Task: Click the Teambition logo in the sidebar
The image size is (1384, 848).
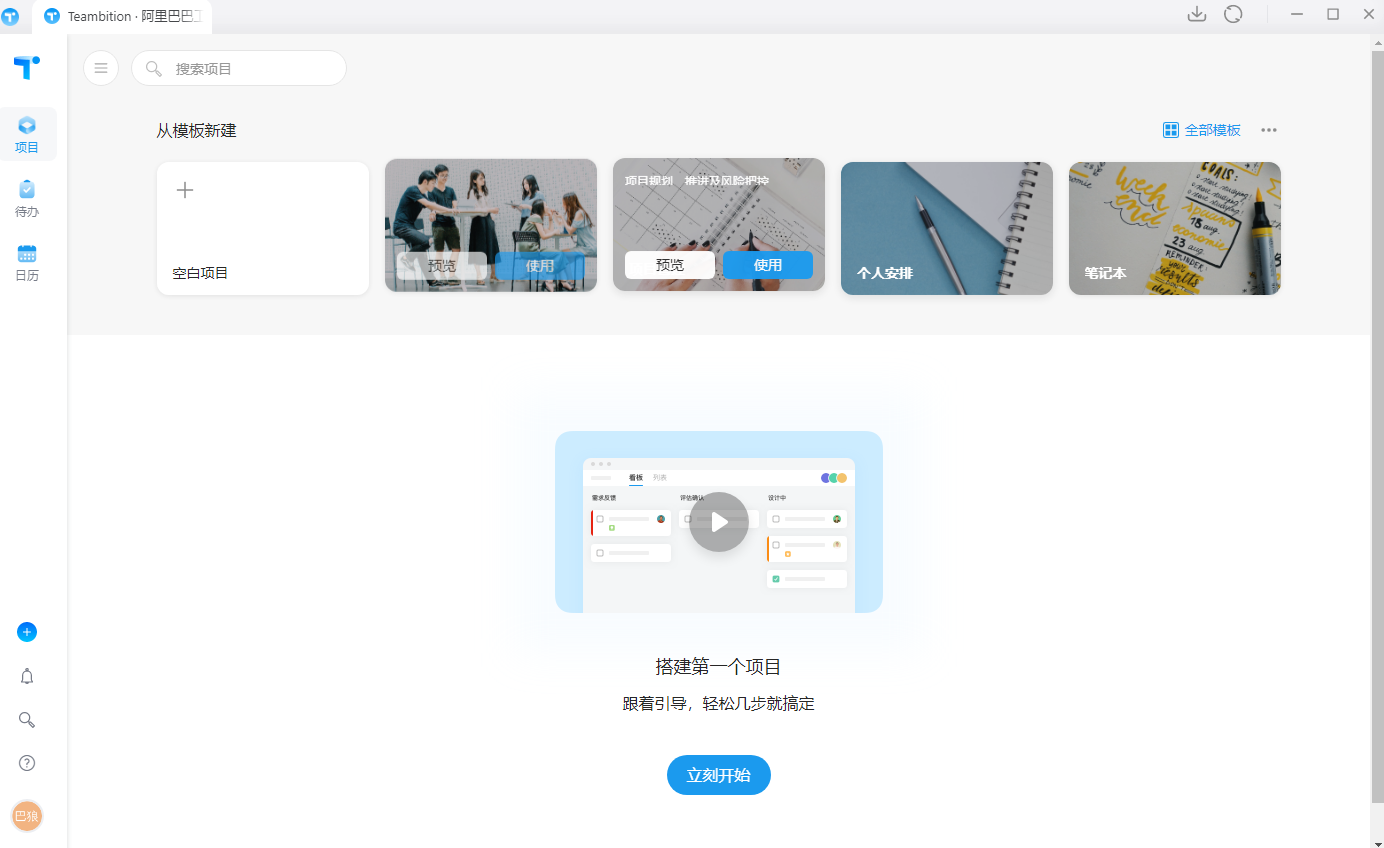Action: pos(27,67)
